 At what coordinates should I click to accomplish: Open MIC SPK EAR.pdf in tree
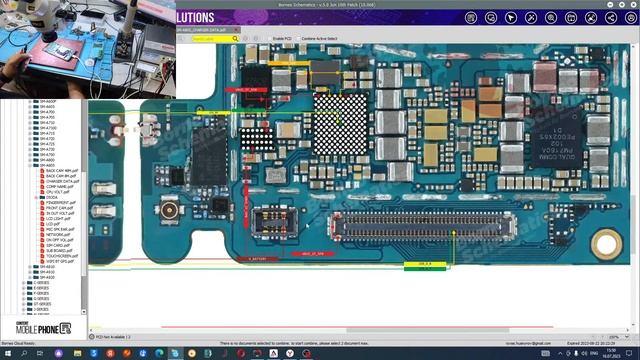[x=60, y=229]
